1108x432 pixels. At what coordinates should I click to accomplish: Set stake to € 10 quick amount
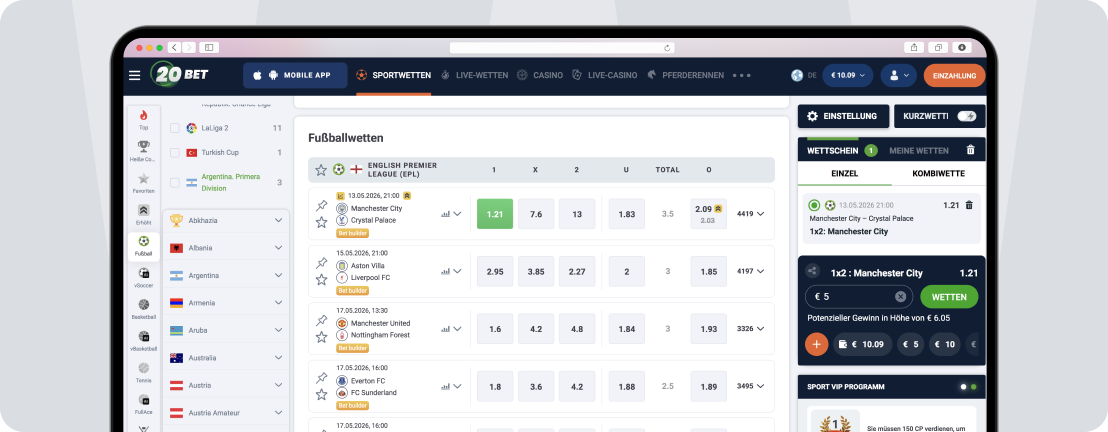[x=944, y=344]
